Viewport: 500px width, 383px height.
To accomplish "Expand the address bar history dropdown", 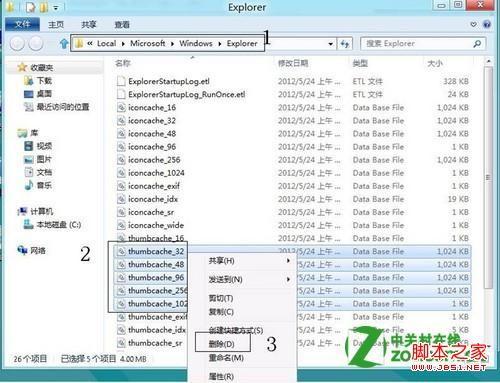I will click(x=330, y=44).
